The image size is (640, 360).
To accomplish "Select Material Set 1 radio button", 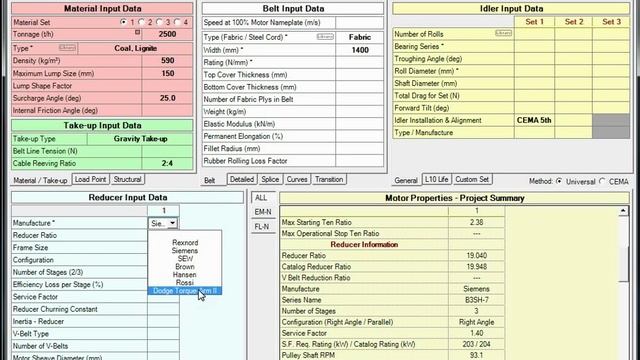I will tap(123, 22).
